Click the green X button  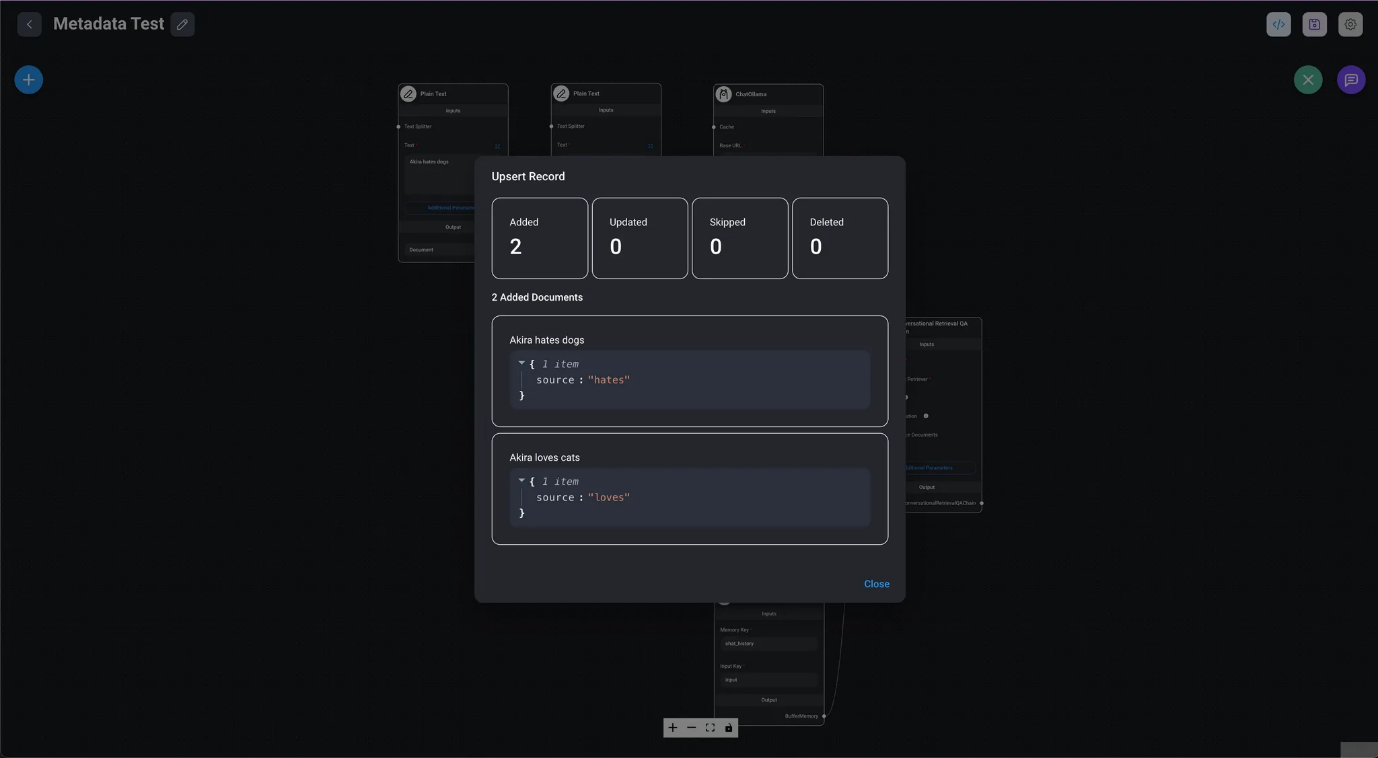click(x=1308, y=80)
